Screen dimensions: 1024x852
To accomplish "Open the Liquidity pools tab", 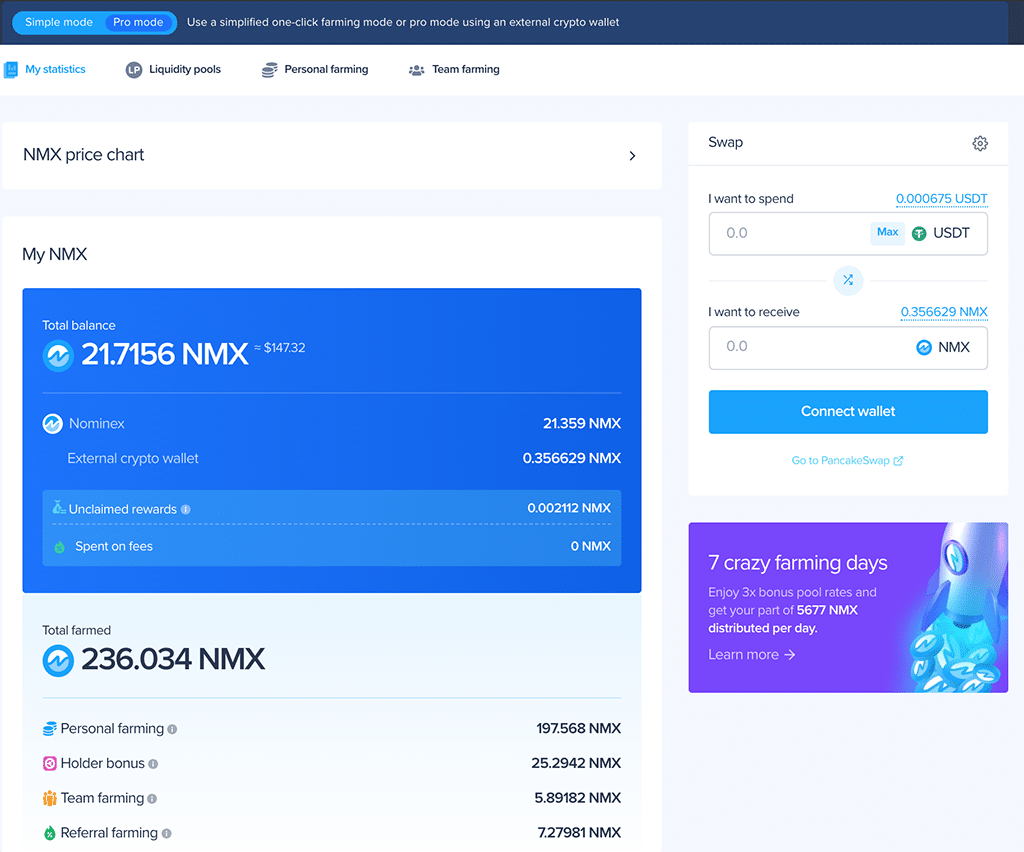I will point(173,69).
